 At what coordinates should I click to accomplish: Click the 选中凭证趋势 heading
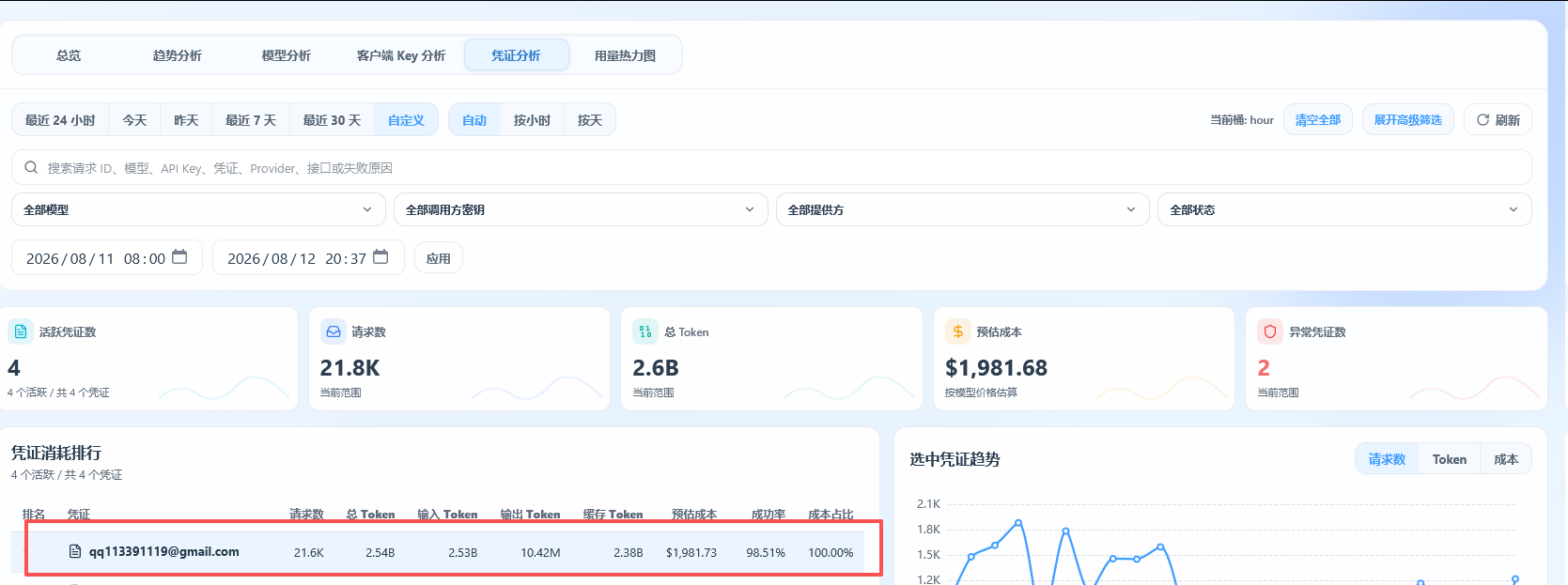955,459
